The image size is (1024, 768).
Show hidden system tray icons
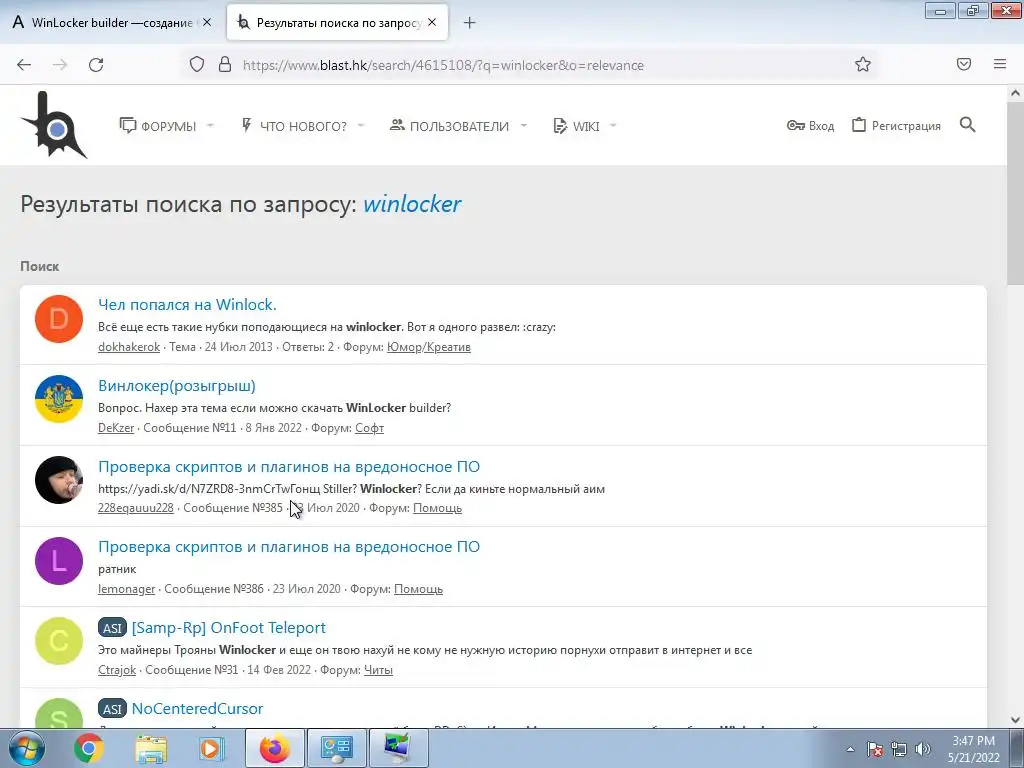click(x=850, y=750)
